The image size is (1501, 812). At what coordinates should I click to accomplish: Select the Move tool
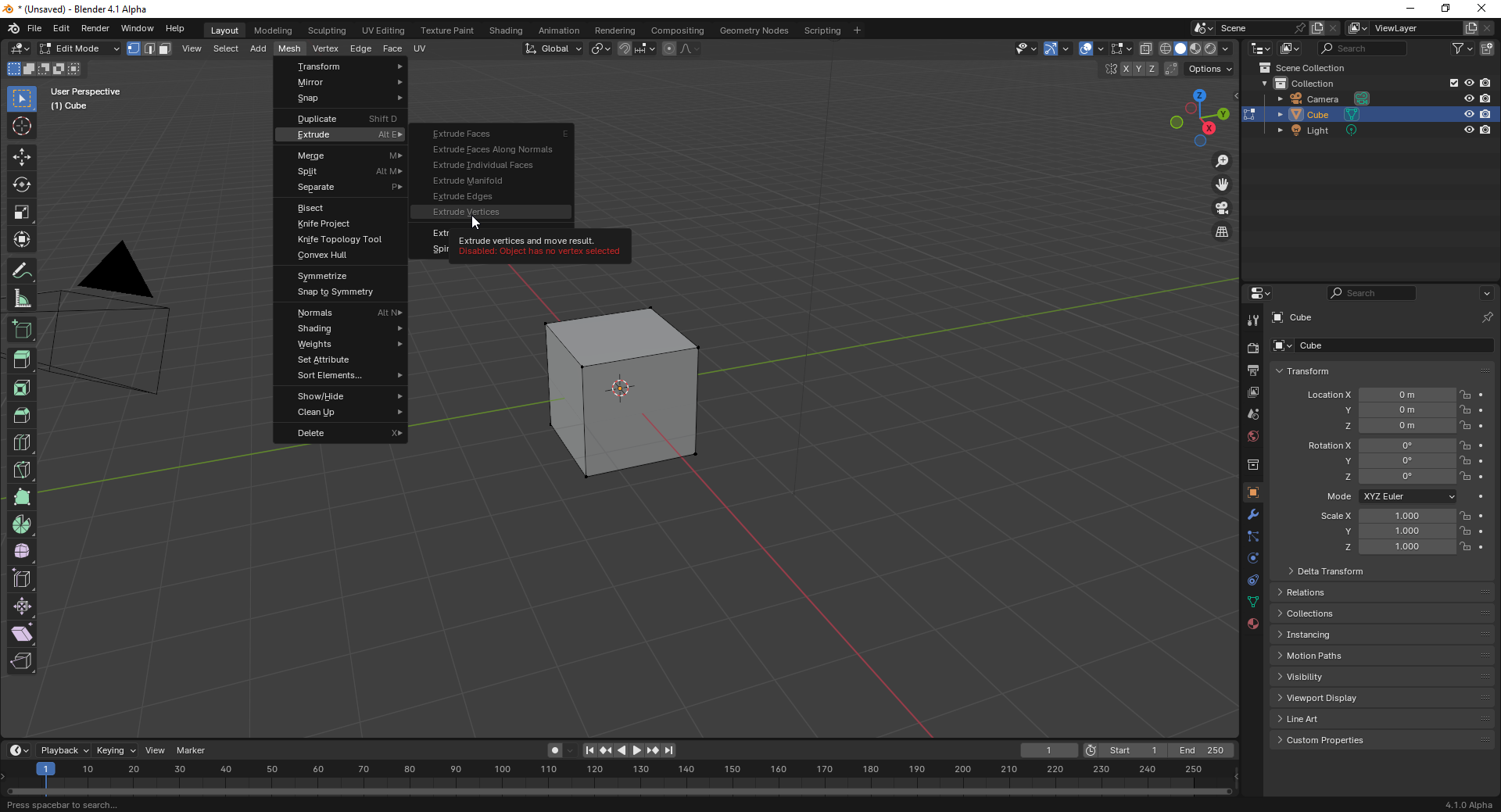click(22, 157)
